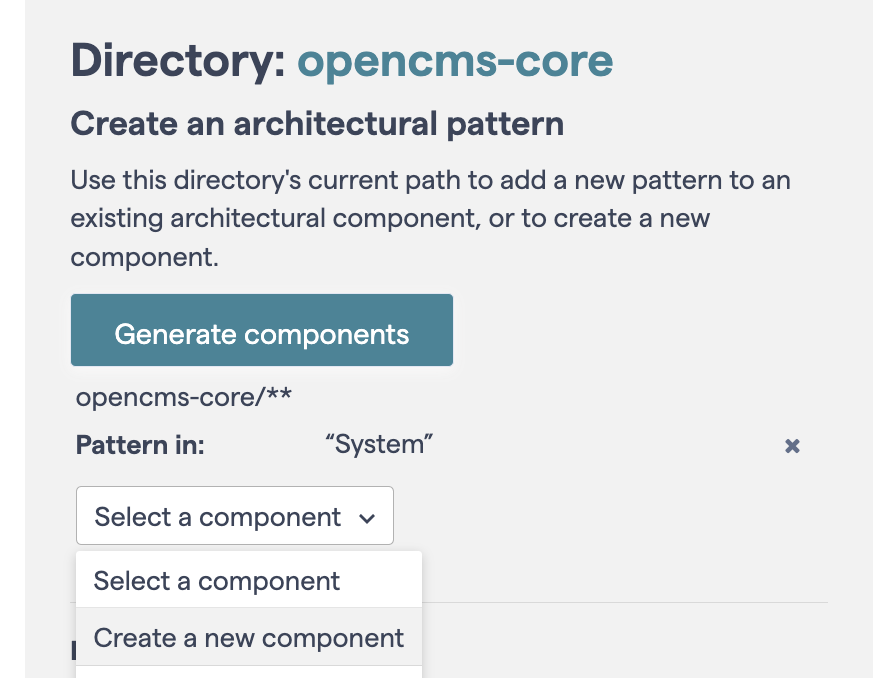Click the opencms-core/** path text
This screenshot has height=678, width=878.
coord(183,397)
